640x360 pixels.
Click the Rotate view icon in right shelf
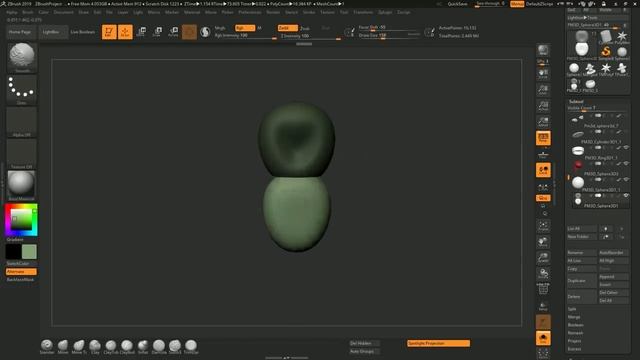coord(543,273)
